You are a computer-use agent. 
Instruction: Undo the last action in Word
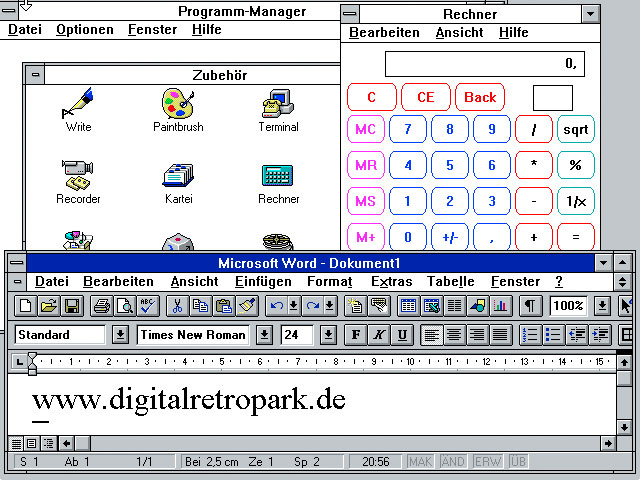click(x=277, y=306)
